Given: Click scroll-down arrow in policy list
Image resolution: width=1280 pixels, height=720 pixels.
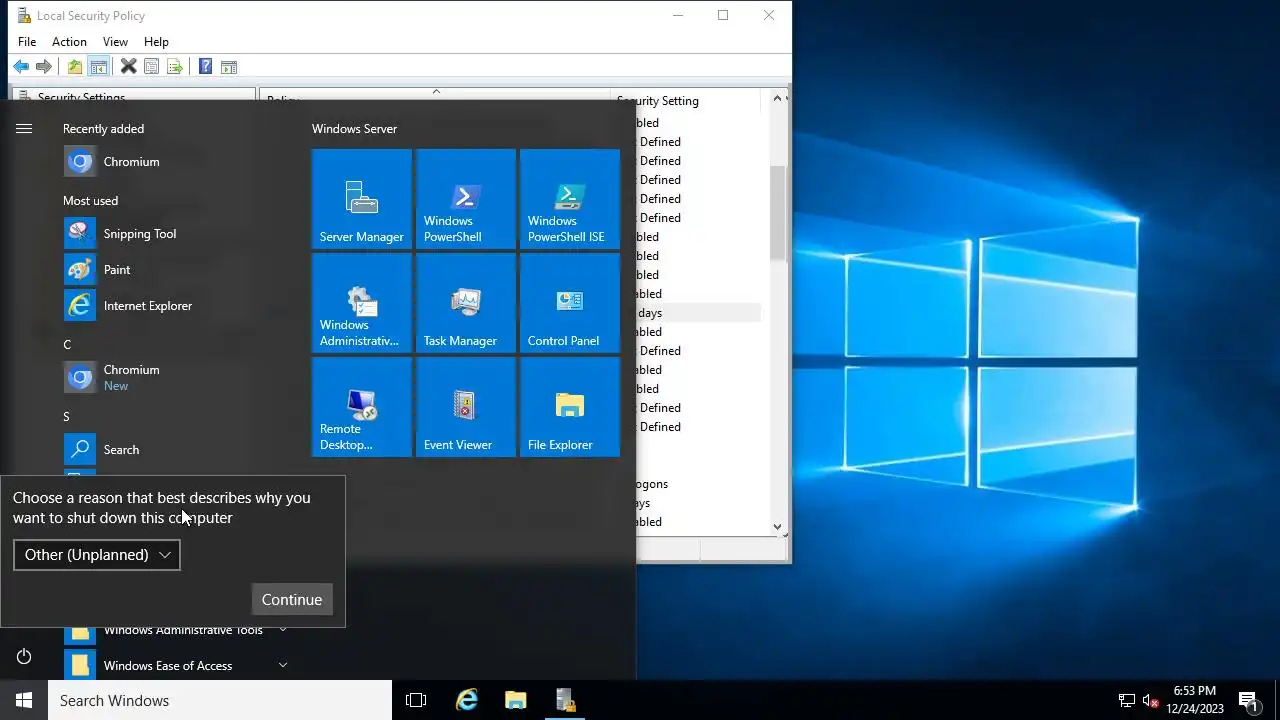Looking at the screenshot, I should click(777, 526).
